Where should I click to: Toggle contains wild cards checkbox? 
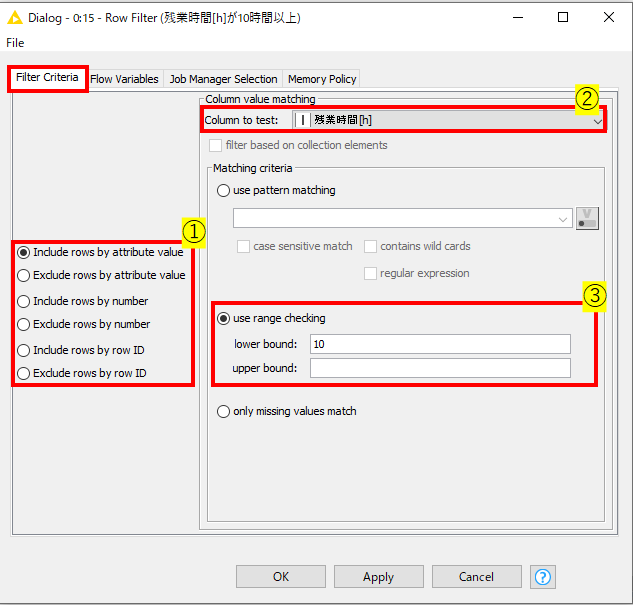click(370, 246)
